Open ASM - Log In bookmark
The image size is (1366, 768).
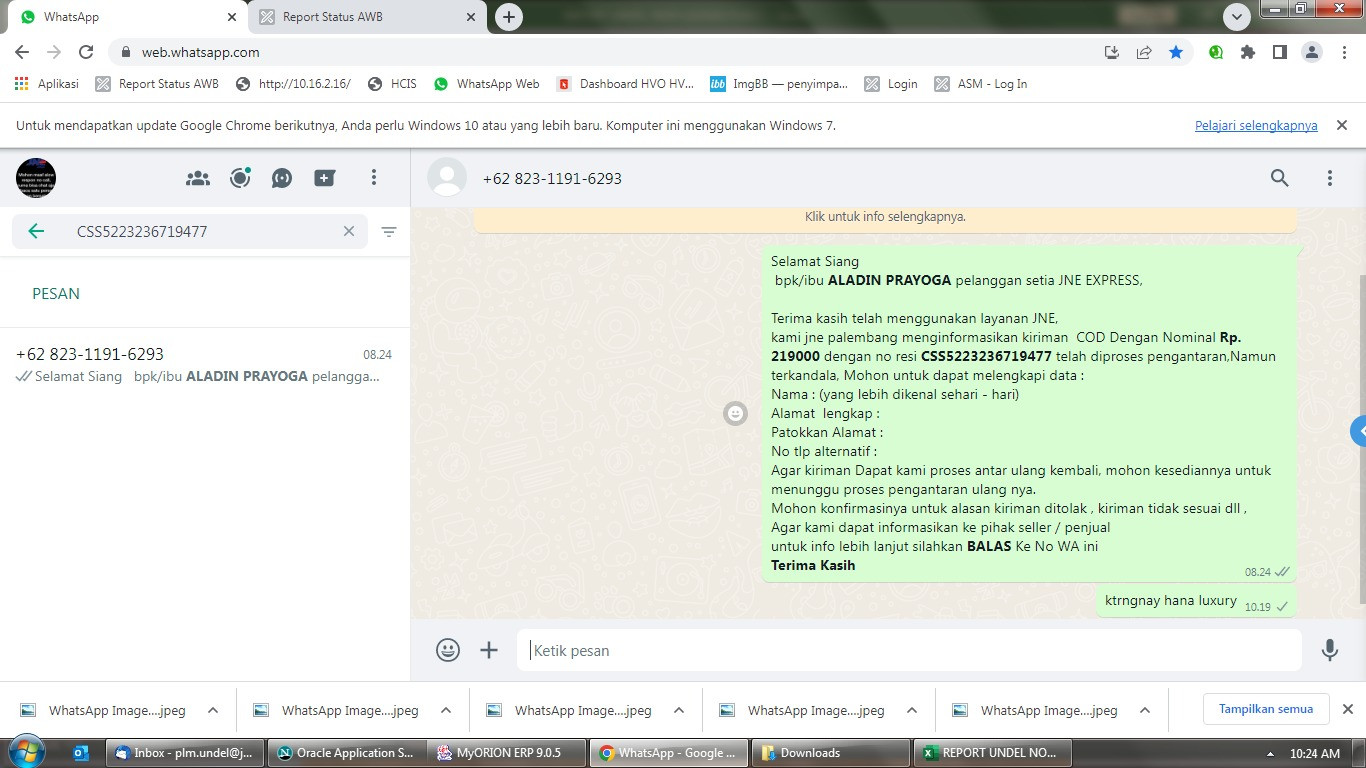tap(980, 84)
